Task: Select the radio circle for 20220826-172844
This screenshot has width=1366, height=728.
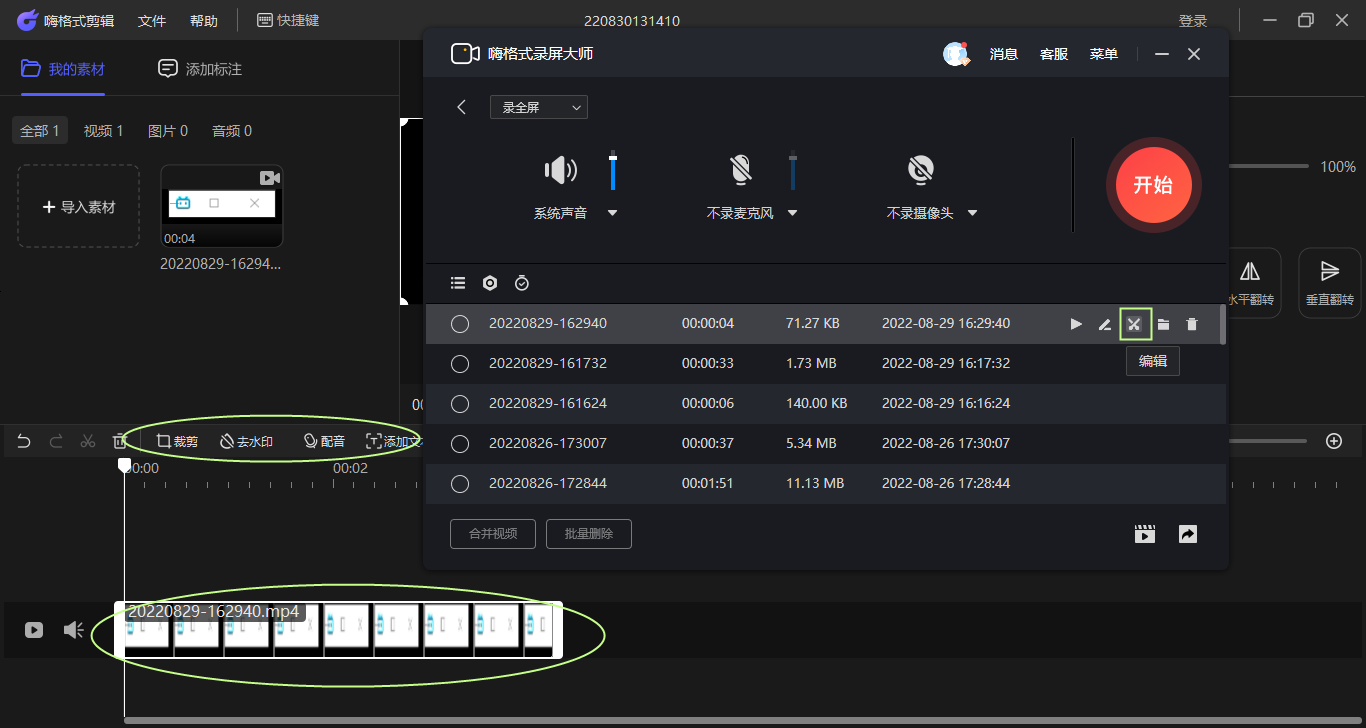Action: 460,484
